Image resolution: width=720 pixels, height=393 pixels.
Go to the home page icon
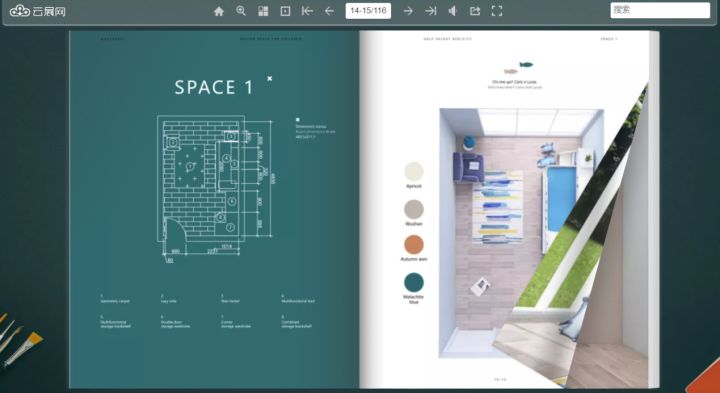tap(219, 11)
